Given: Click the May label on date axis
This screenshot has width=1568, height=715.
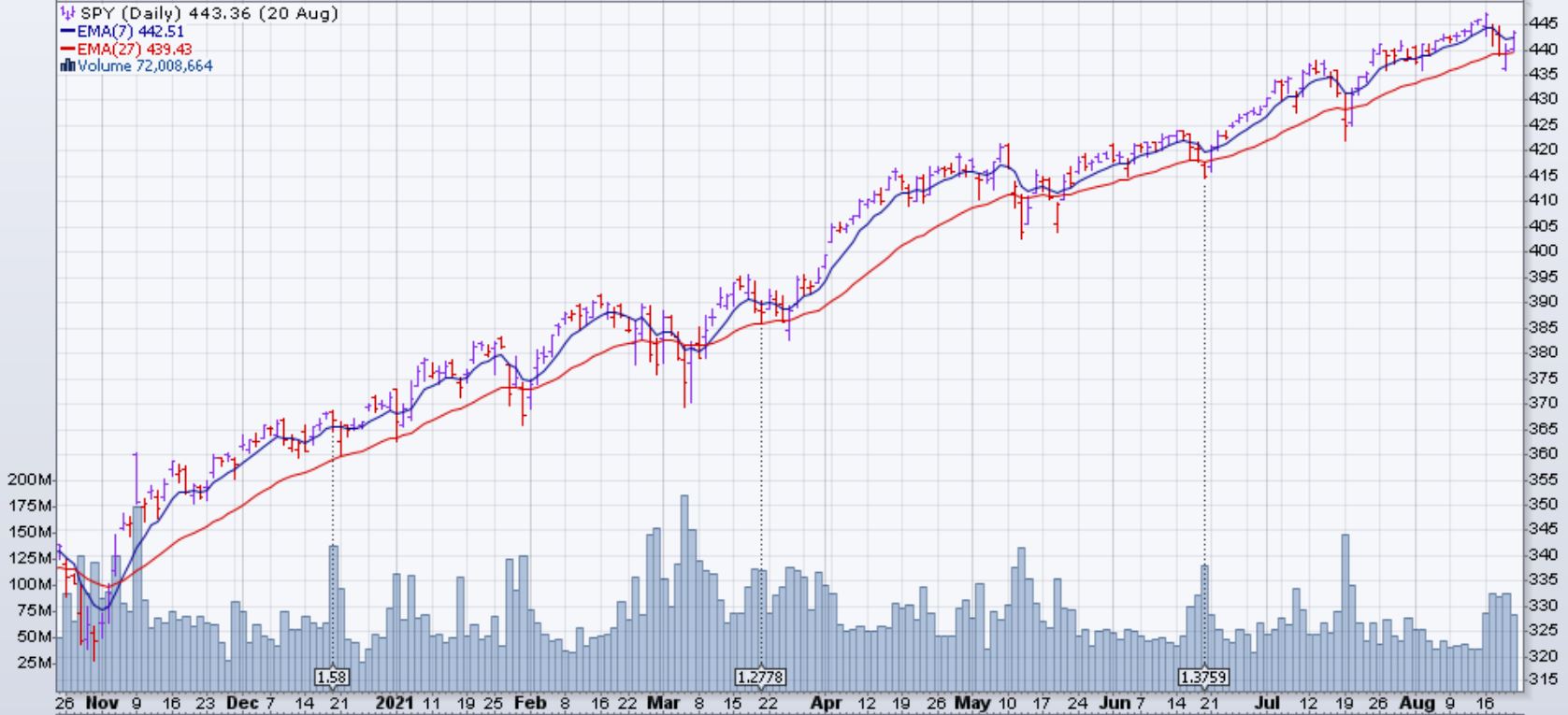Looking at the screenshot, I should click(971, 702).
